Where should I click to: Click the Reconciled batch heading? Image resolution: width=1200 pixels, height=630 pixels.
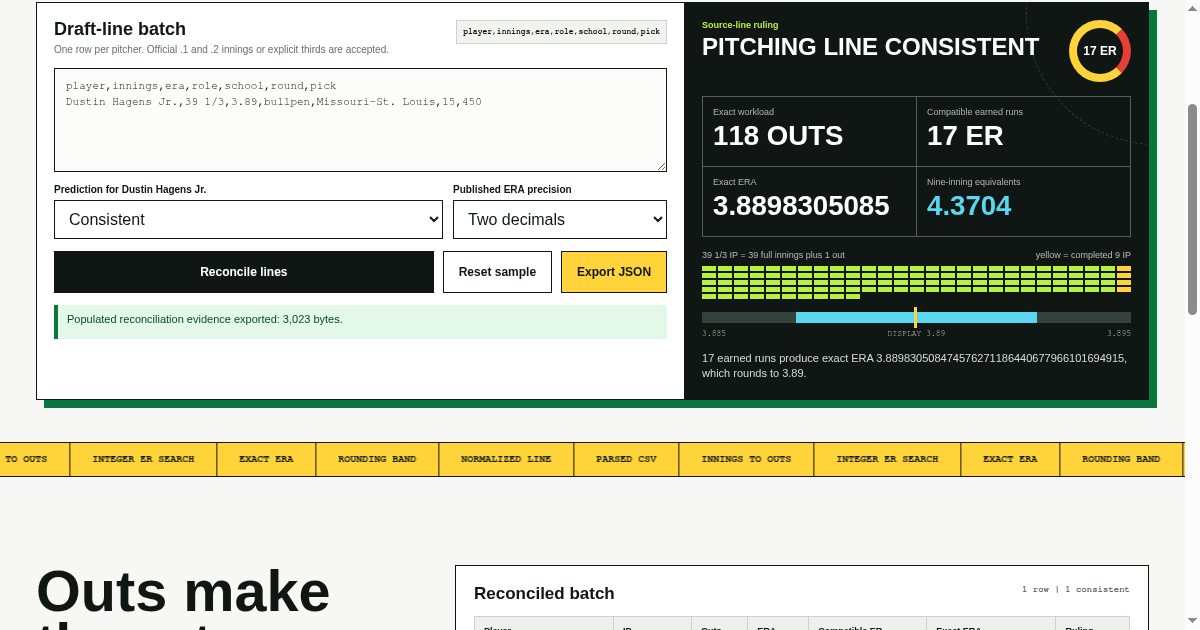pos(544,593)
